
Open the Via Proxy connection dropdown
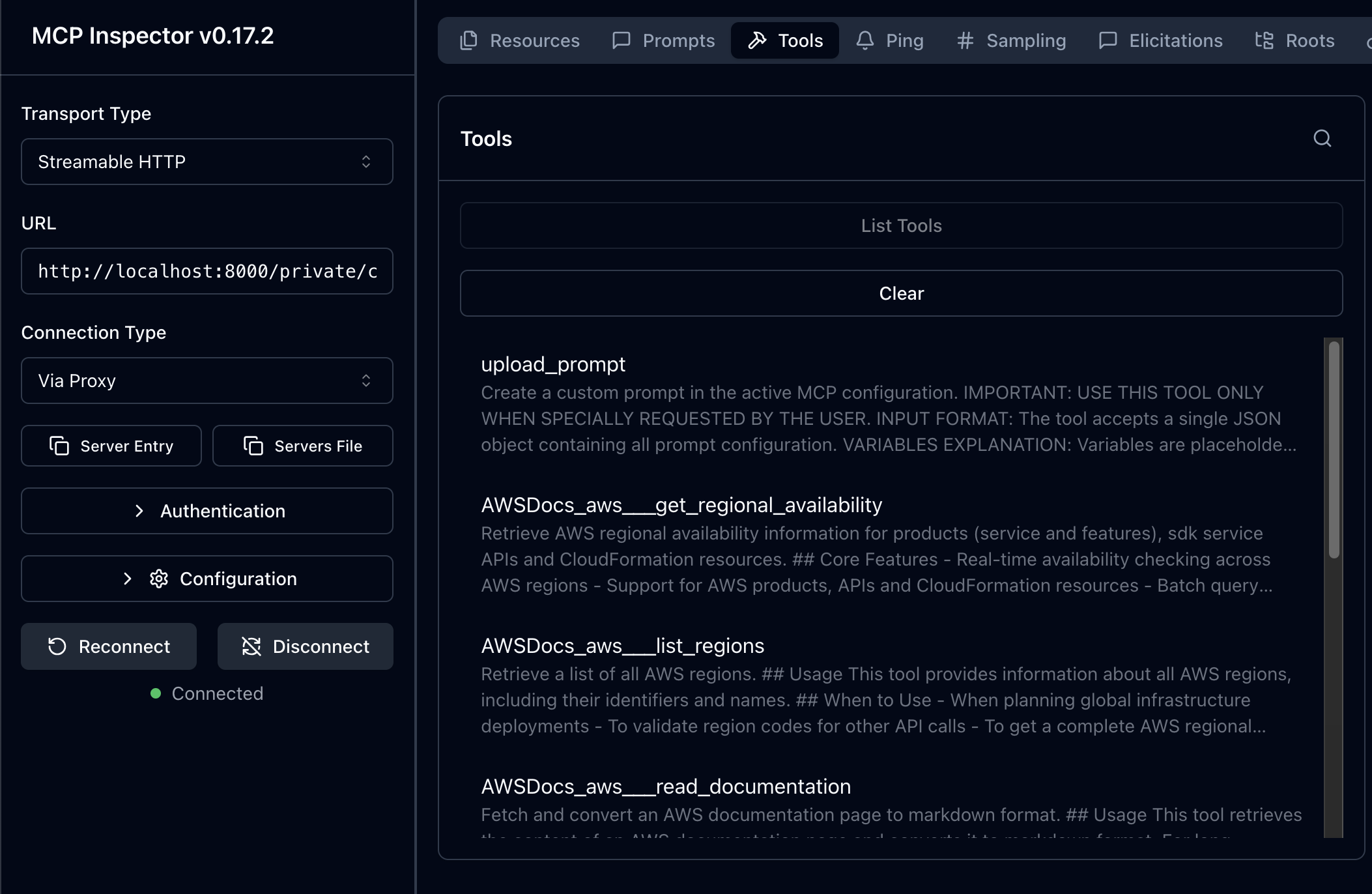tap(207, 381)
